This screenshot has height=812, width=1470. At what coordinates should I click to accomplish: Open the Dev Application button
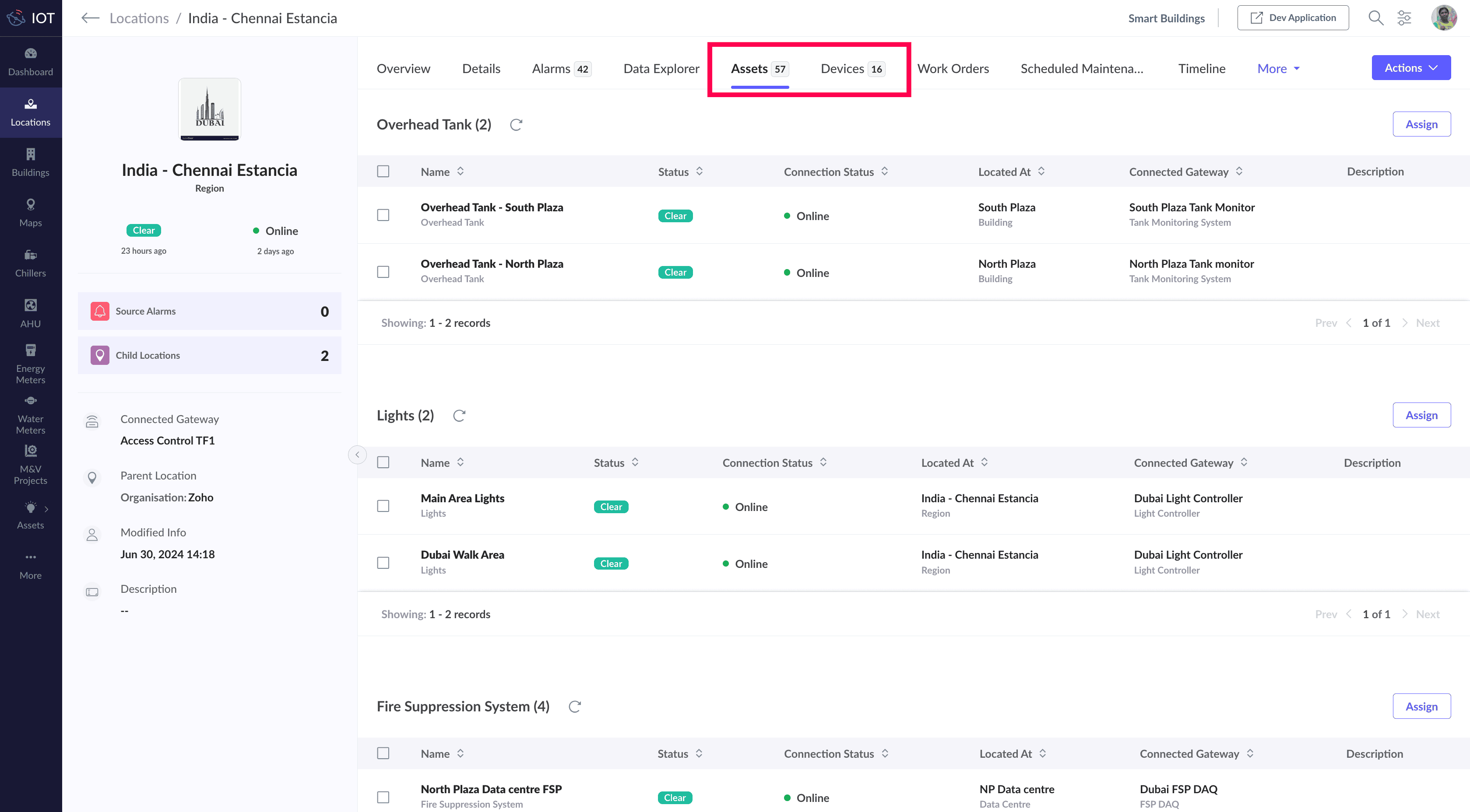tap(1293, 17)
